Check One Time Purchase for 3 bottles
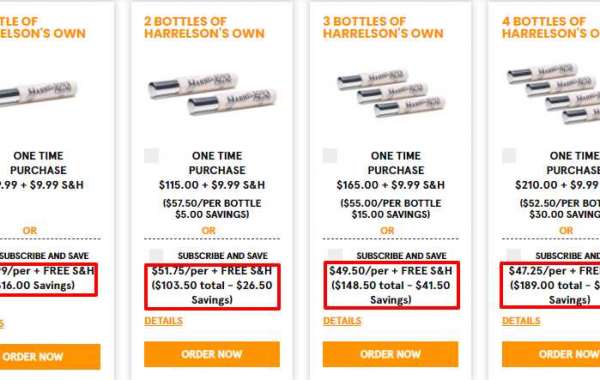The height and width of the screenshot is (380, 600). pos(330,156)
